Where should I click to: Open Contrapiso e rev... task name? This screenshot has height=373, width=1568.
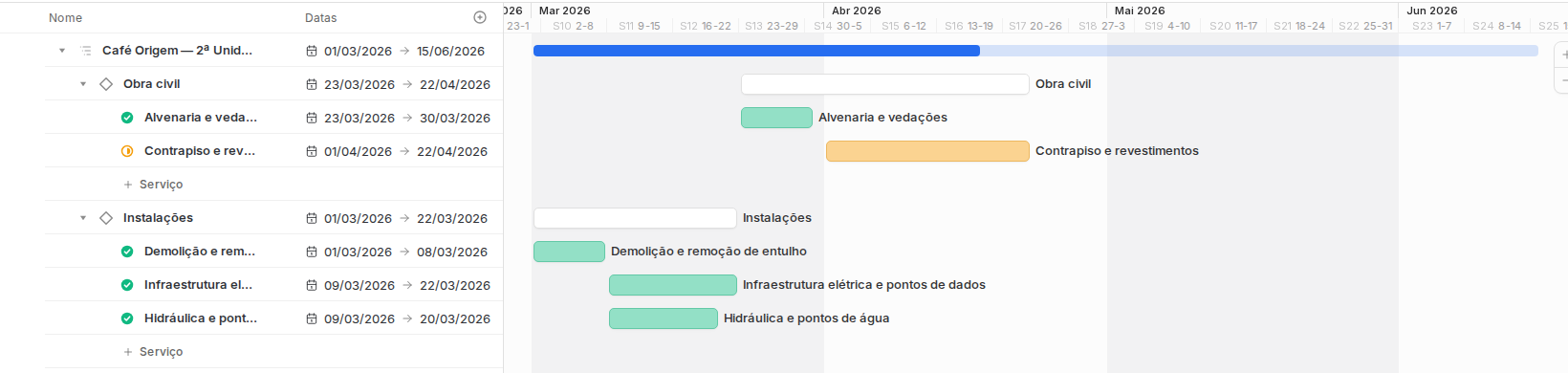(x=200, y=151)
